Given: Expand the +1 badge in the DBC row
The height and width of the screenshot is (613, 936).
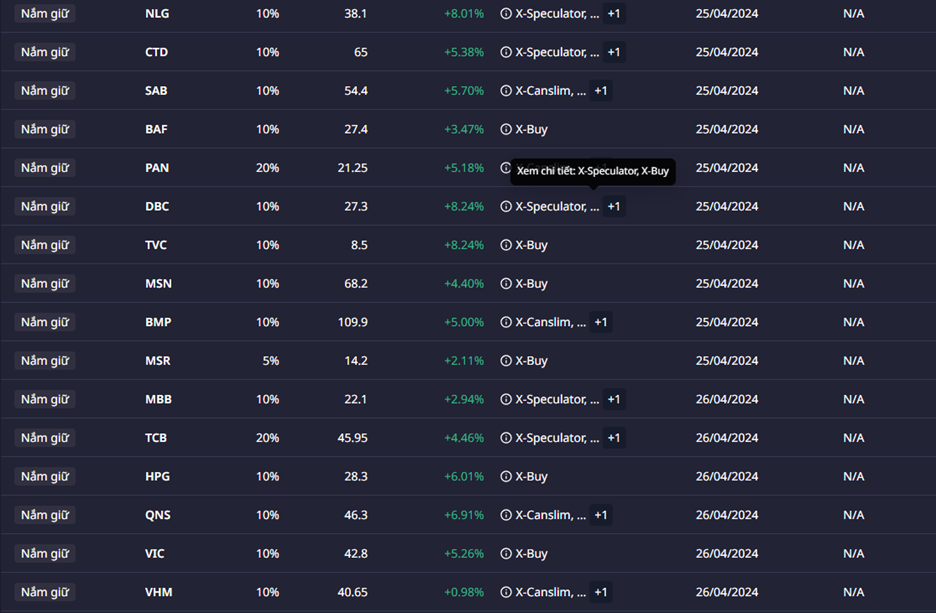Looking at the screenshot, I should (614, 207).
